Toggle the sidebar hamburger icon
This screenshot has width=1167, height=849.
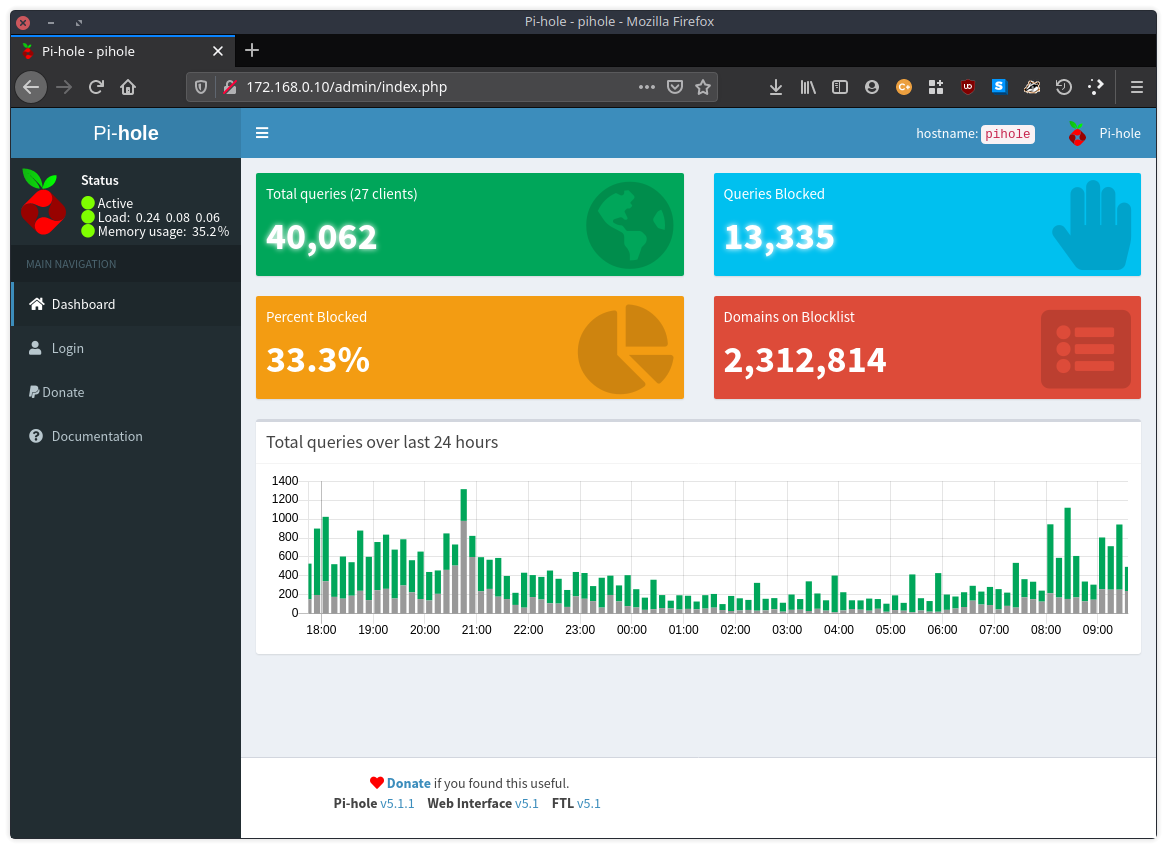[x=262, y=133]
